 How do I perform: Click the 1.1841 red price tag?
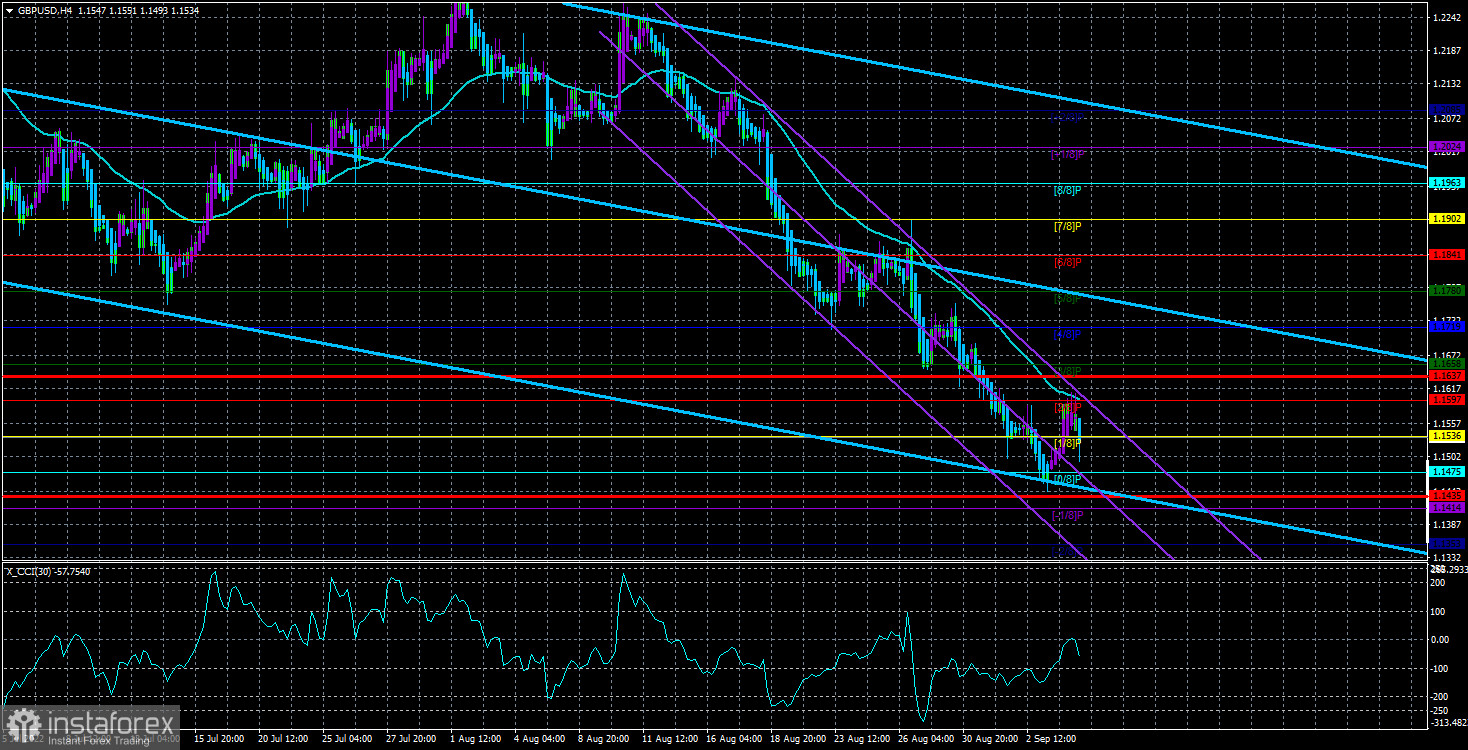point(1447,255)
